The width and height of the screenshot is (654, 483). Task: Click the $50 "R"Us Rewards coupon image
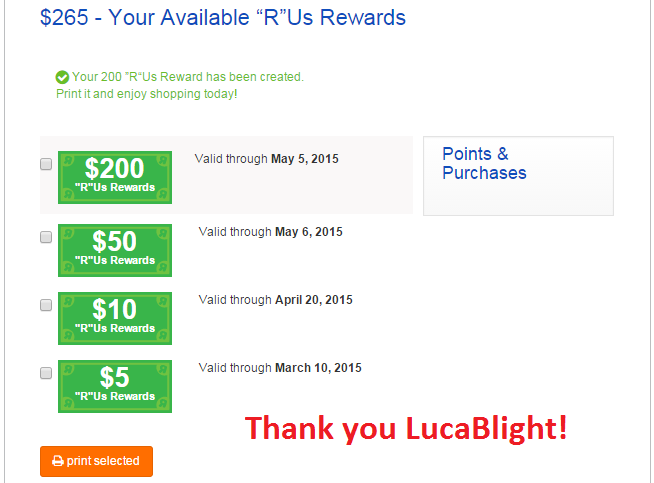tap(115, 250)
